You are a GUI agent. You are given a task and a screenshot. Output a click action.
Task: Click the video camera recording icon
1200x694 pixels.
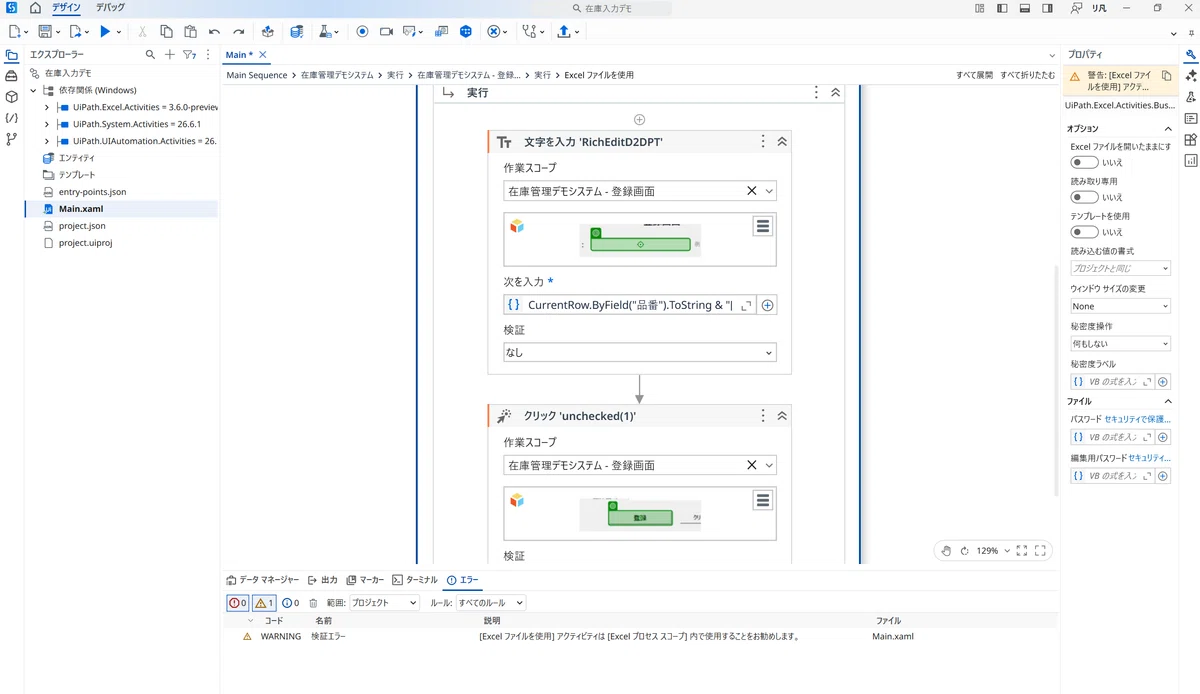386,32
